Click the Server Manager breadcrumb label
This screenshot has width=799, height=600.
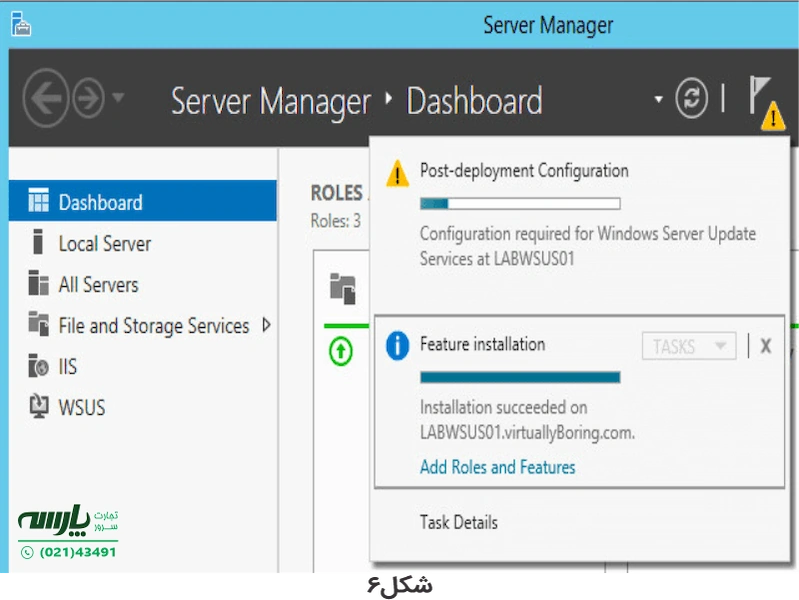click(x=271, y=101)
